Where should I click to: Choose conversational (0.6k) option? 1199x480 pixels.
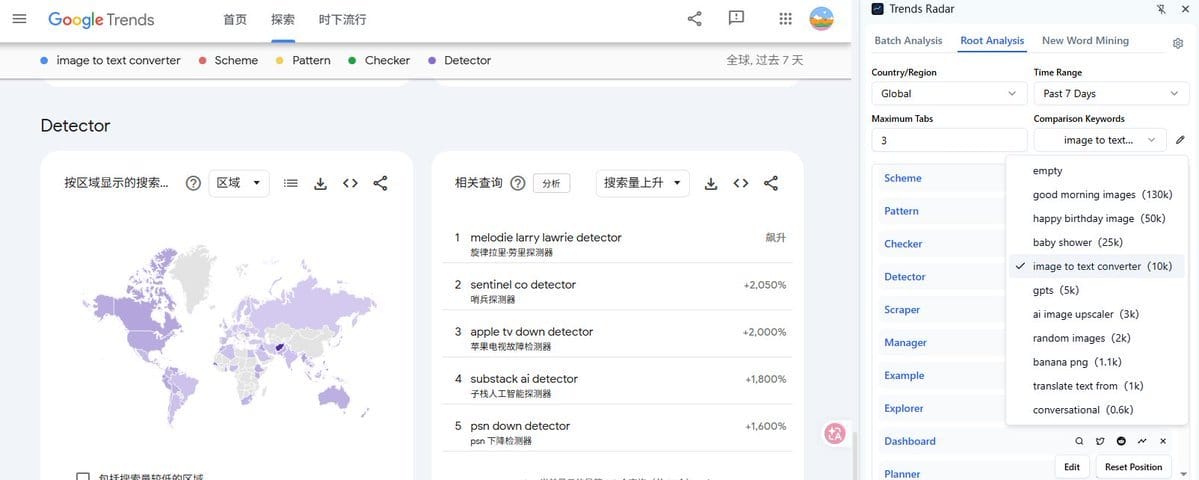point(1097,410)
